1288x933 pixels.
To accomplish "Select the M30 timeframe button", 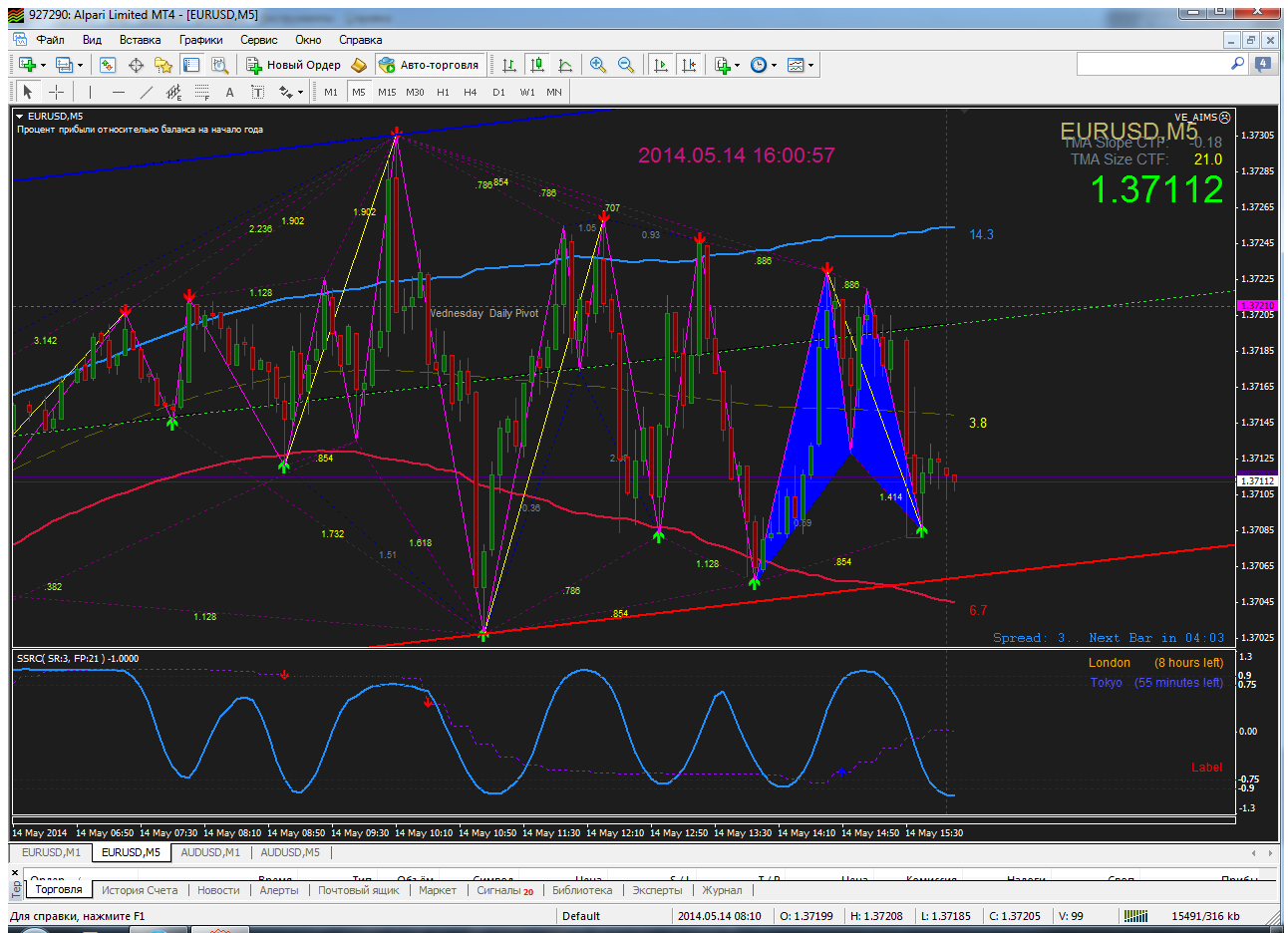I will [x=415, y=92].
